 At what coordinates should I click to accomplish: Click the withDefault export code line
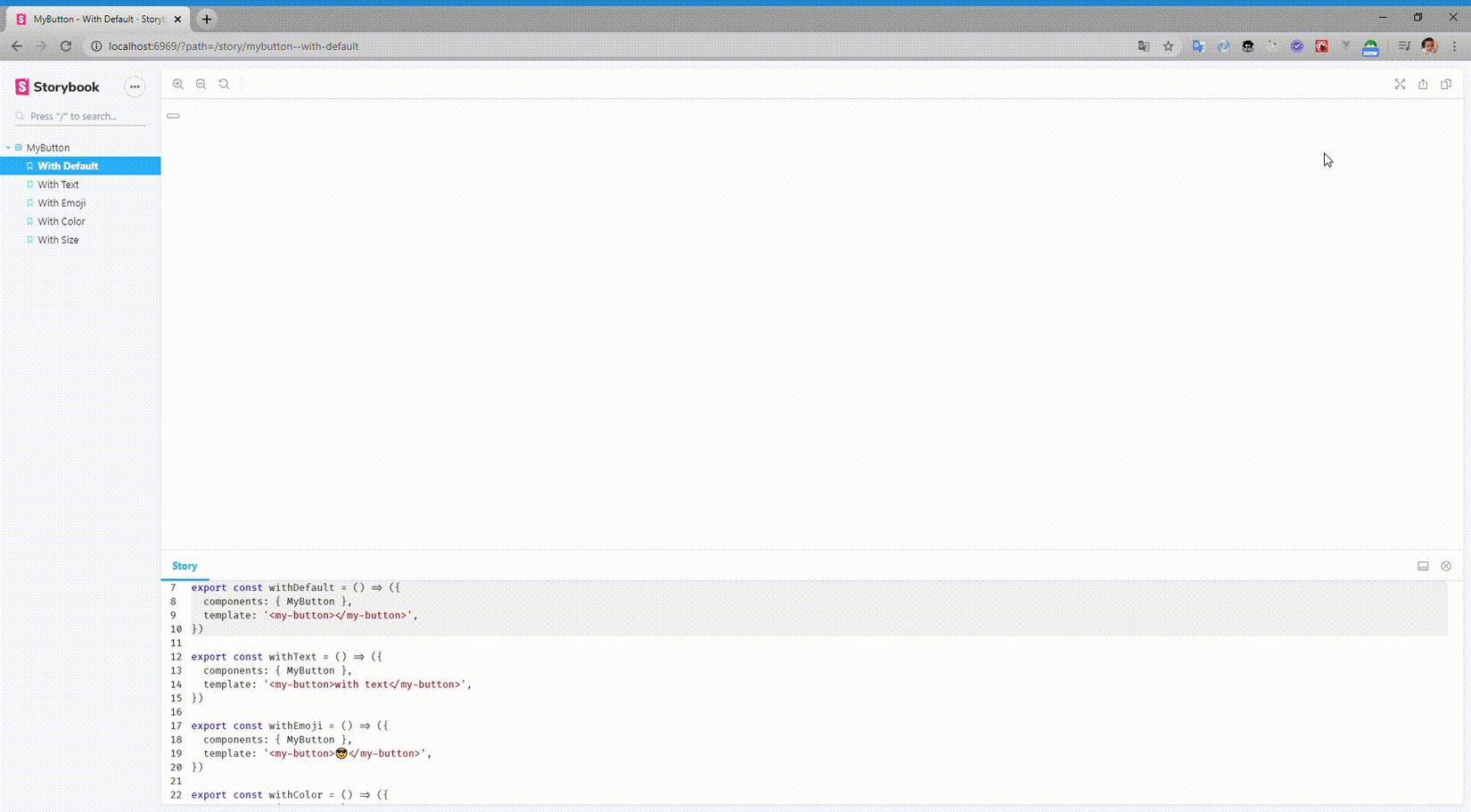295,587
